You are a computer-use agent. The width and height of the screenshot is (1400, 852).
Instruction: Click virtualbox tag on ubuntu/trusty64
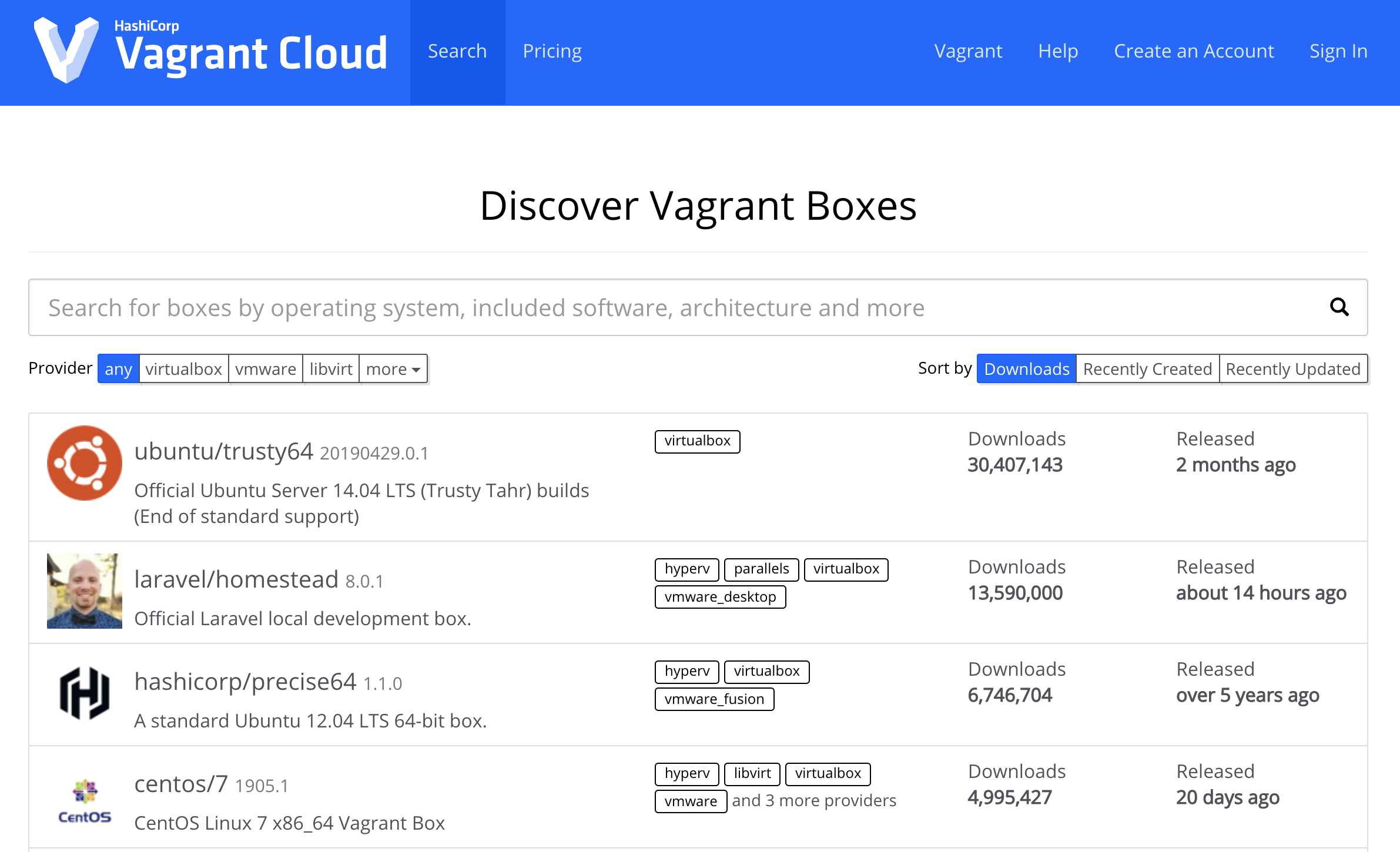click(698, 441)
